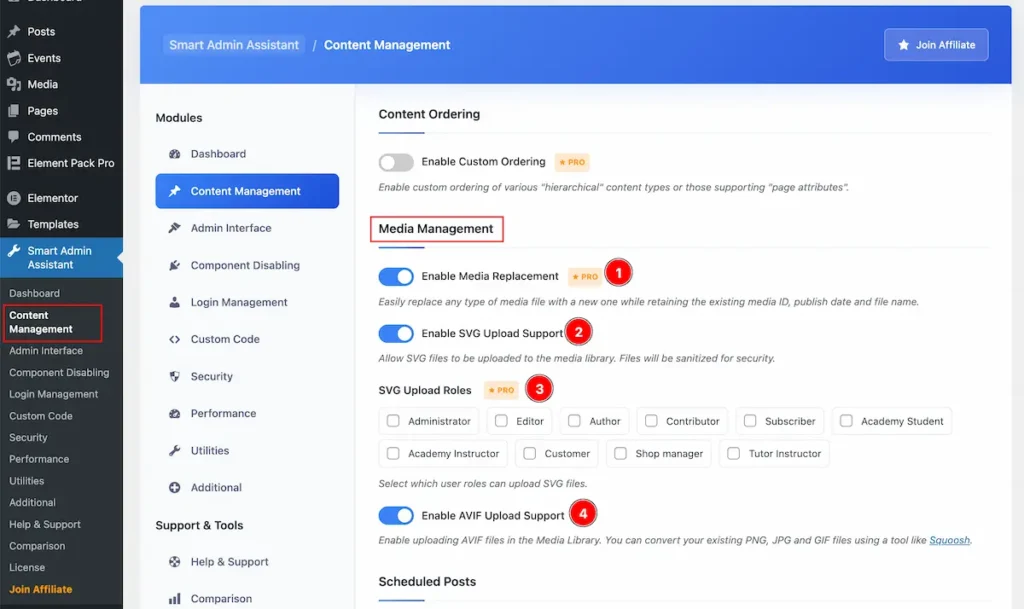Click Join Affiliate link in sidebar submenu

[40, 589]
